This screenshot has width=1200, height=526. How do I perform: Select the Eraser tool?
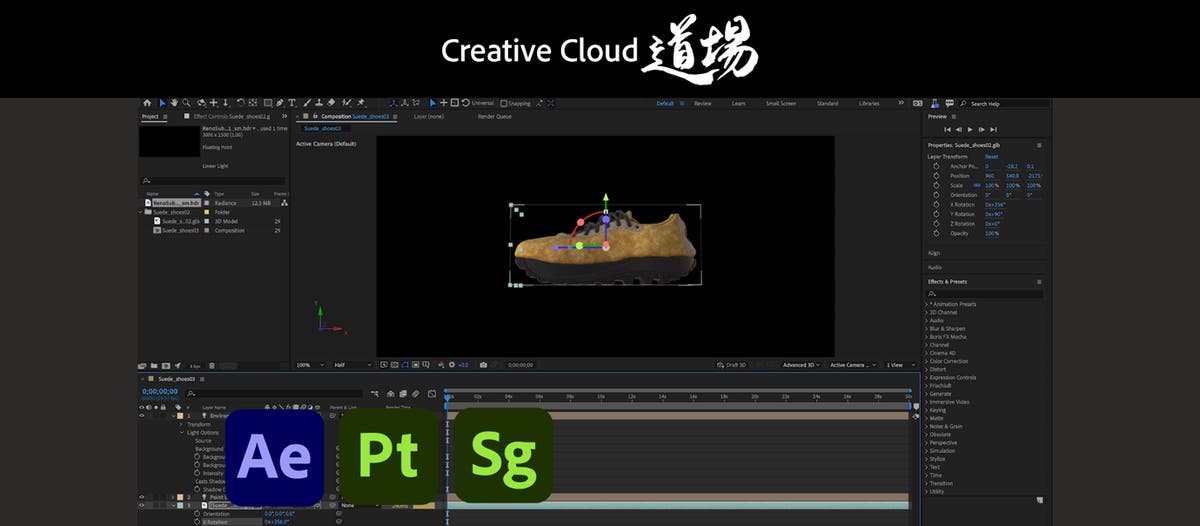pyautogui.click(x=332, y=103)
